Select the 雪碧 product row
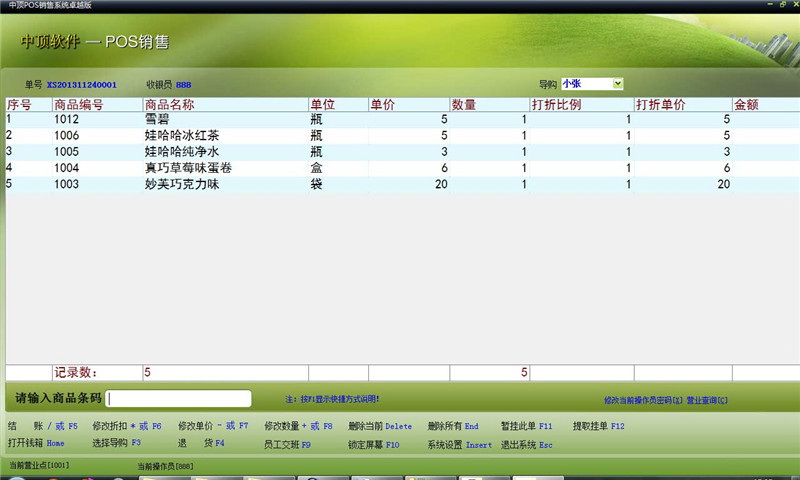The width and height of the screenshot is (800, 480). pyautogui.click(x=403, y=119)
